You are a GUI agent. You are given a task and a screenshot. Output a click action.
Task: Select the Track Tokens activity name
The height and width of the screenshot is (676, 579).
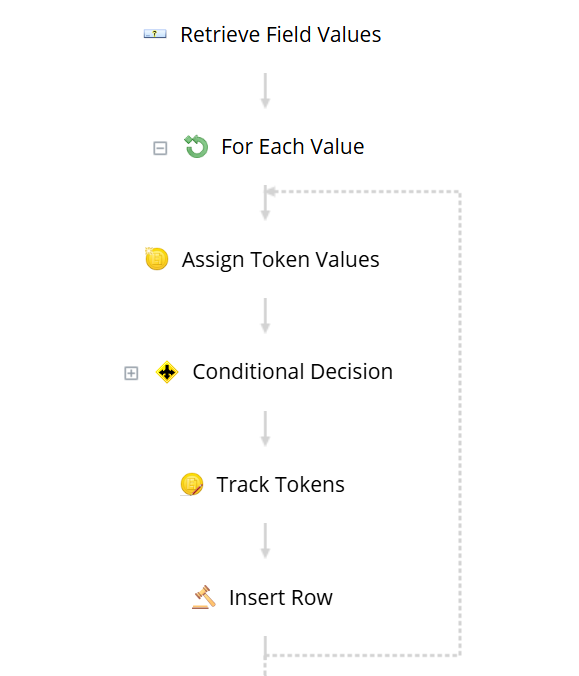[281, 485]
